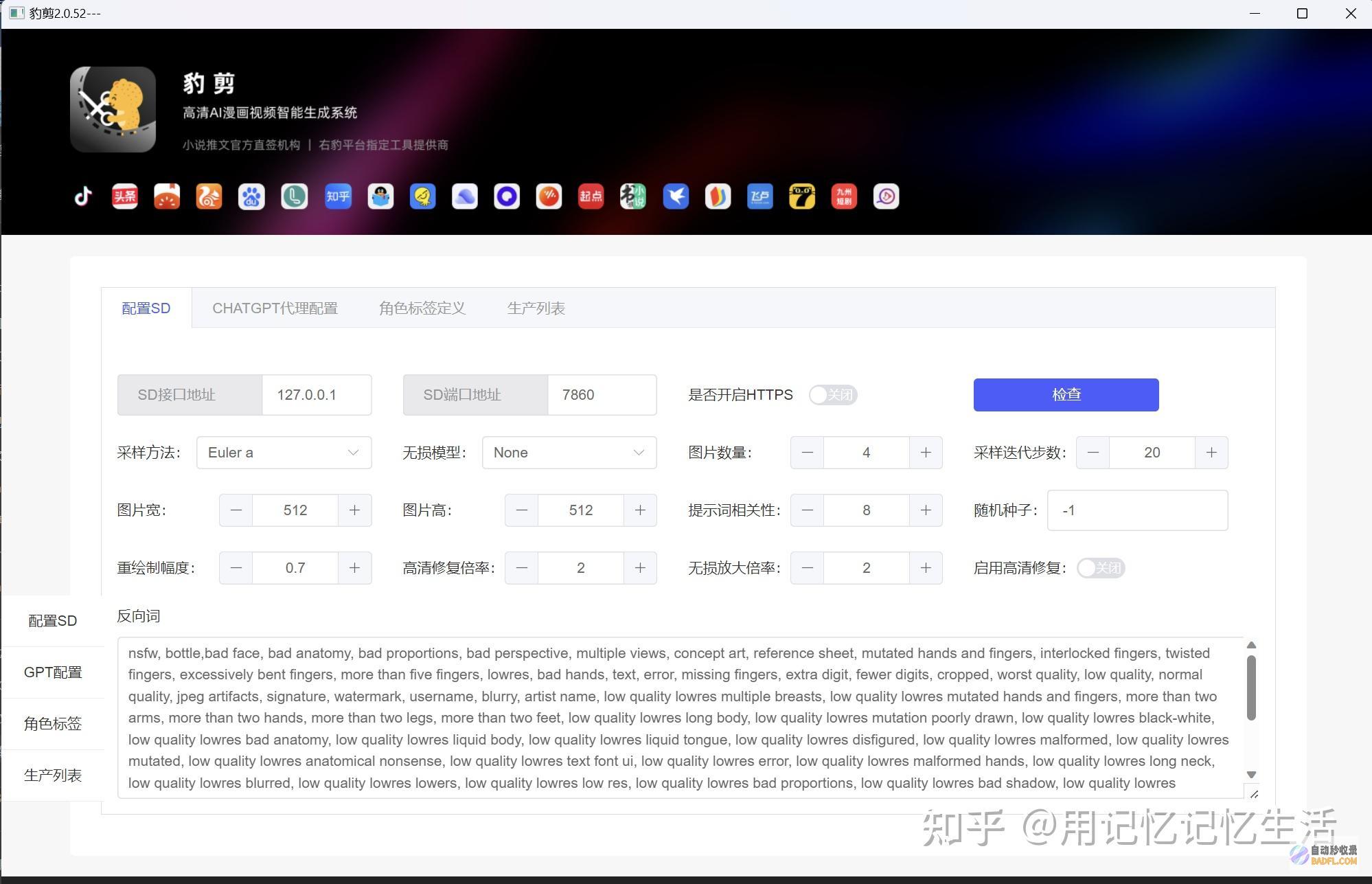
Task: Click the blue 飞卢 Faloo icon
Action: (760, 196)
